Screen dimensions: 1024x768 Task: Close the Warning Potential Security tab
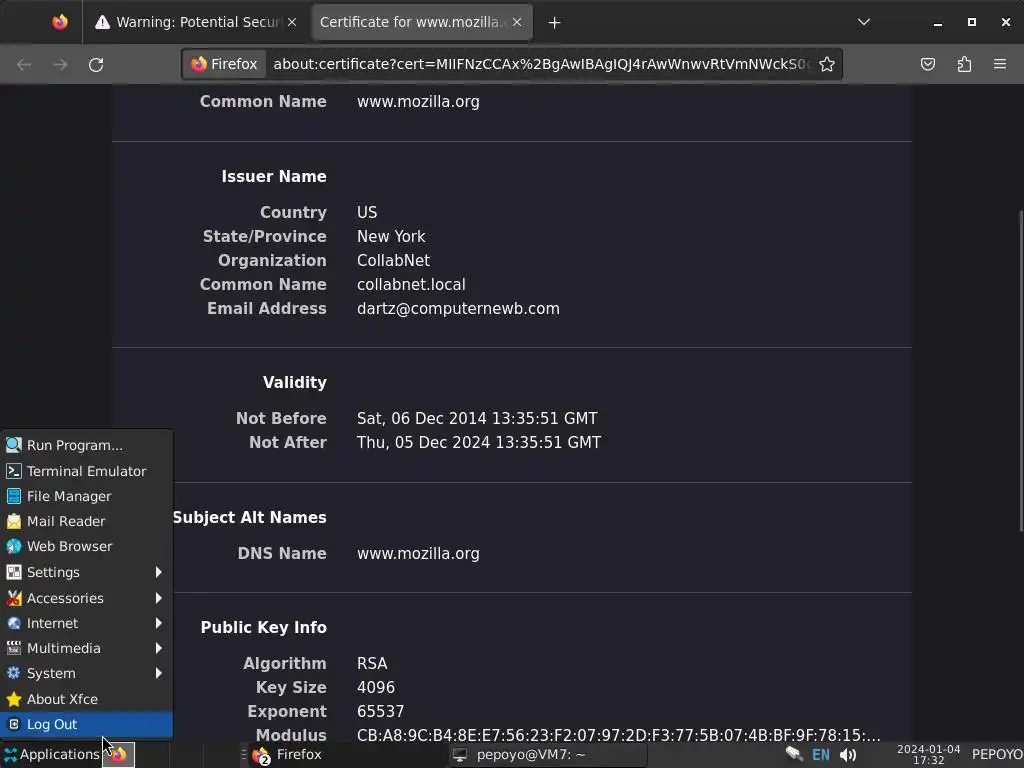click(292, 22)
